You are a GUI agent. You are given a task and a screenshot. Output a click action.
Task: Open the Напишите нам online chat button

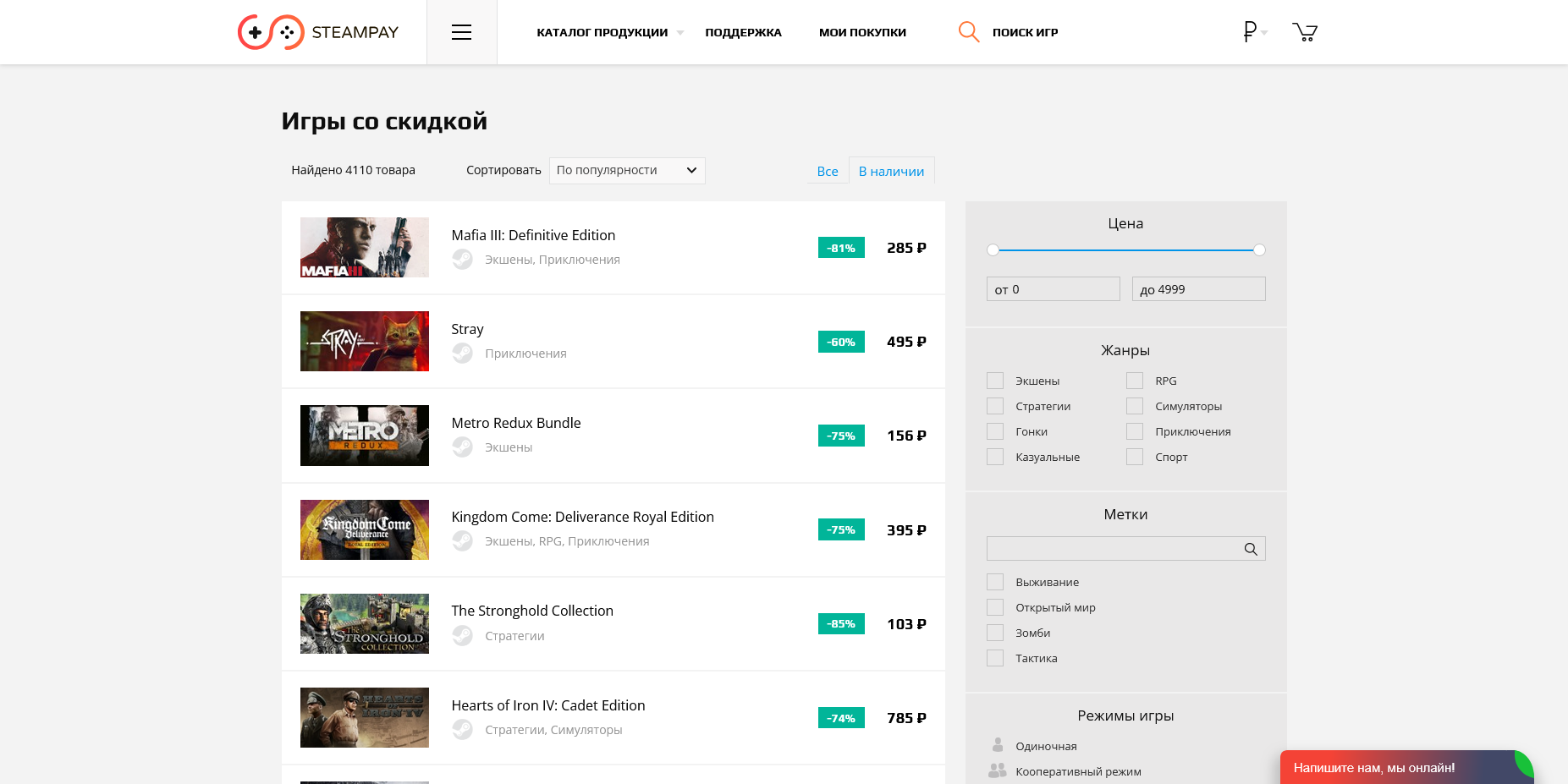pos(1406,767)
